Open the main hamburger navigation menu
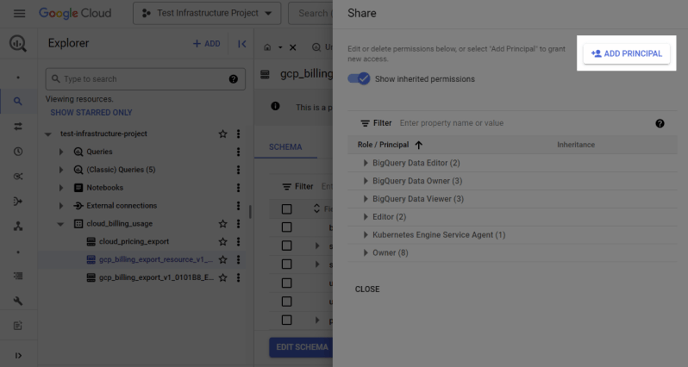Screen dimensions: 688x367 [19, 13]
